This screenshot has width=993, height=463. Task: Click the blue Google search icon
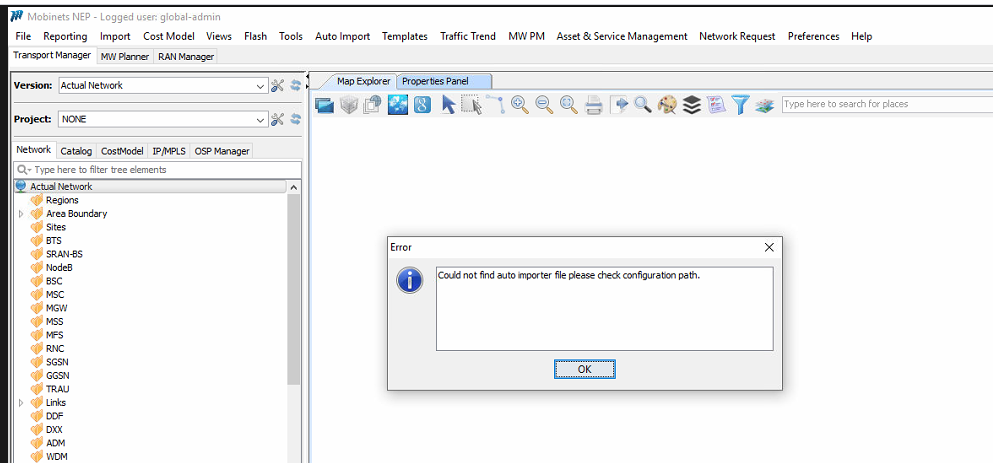click(x=422, y=104)
